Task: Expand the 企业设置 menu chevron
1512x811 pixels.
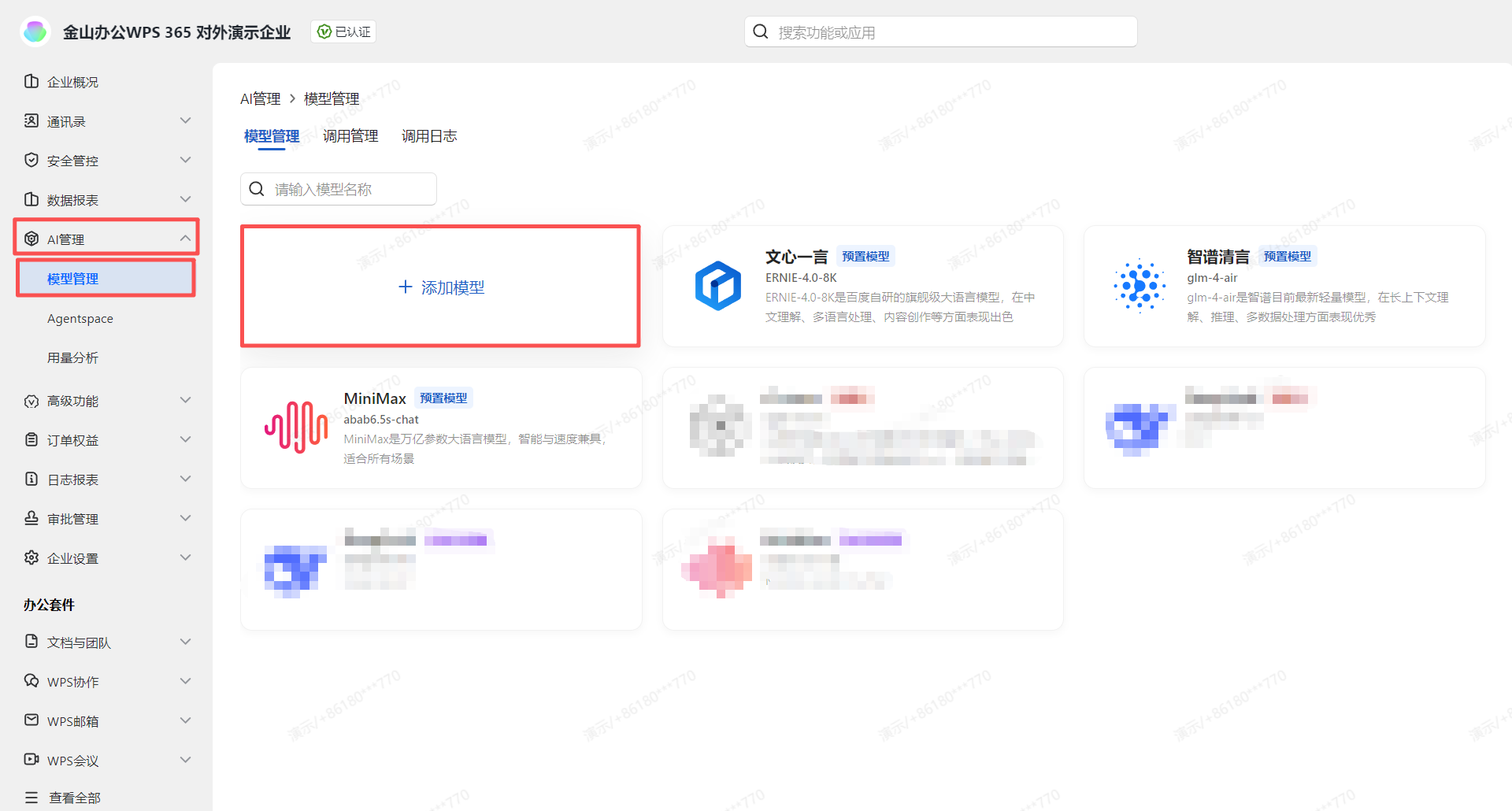Action: [x=186, y=557]
